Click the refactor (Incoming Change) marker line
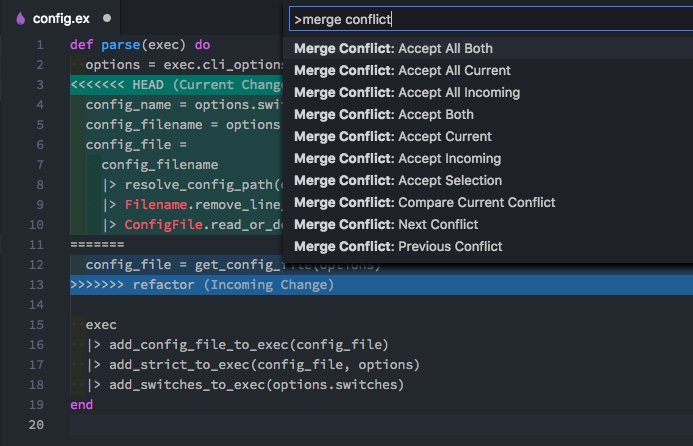Image resolution: width=693 pixels, height=446 pixels. [x=381, y=285]
